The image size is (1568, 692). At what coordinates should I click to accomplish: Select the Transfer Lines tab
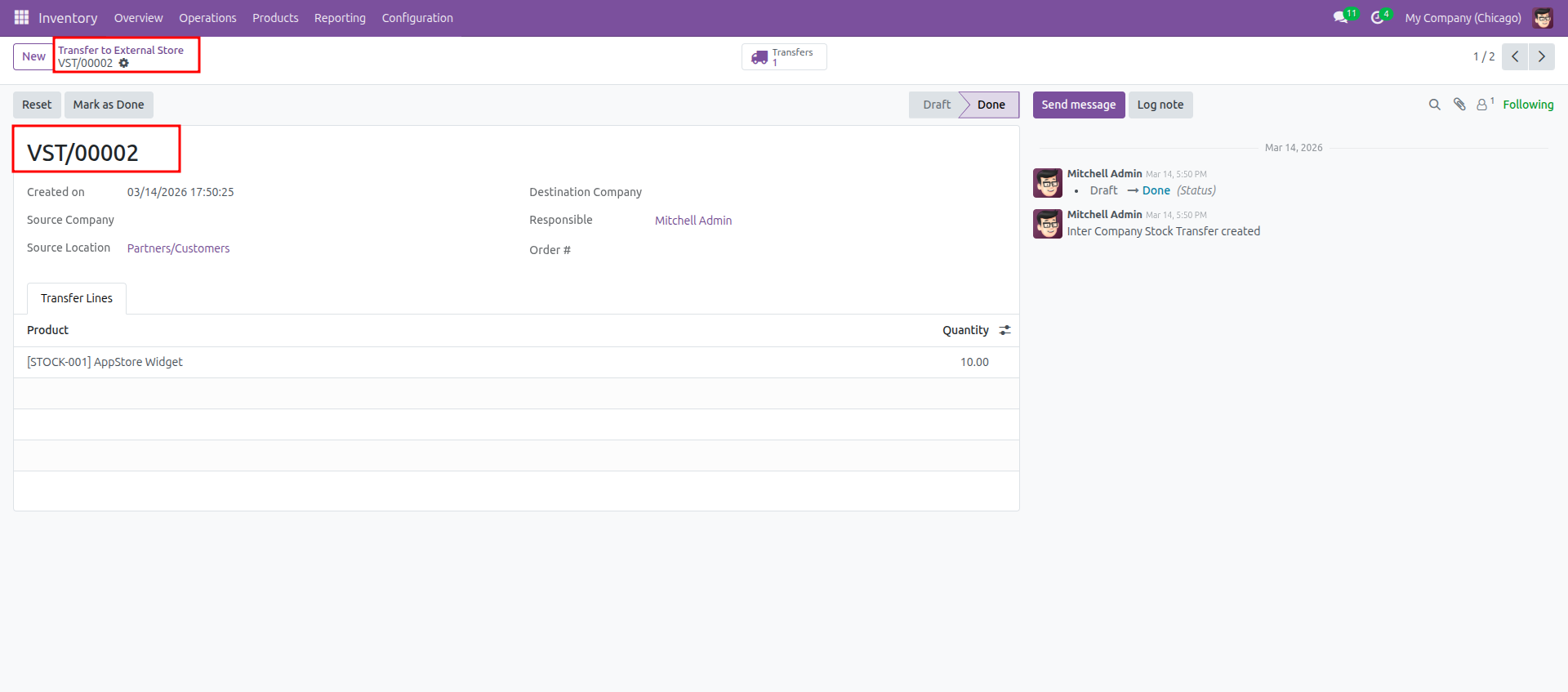77,298
